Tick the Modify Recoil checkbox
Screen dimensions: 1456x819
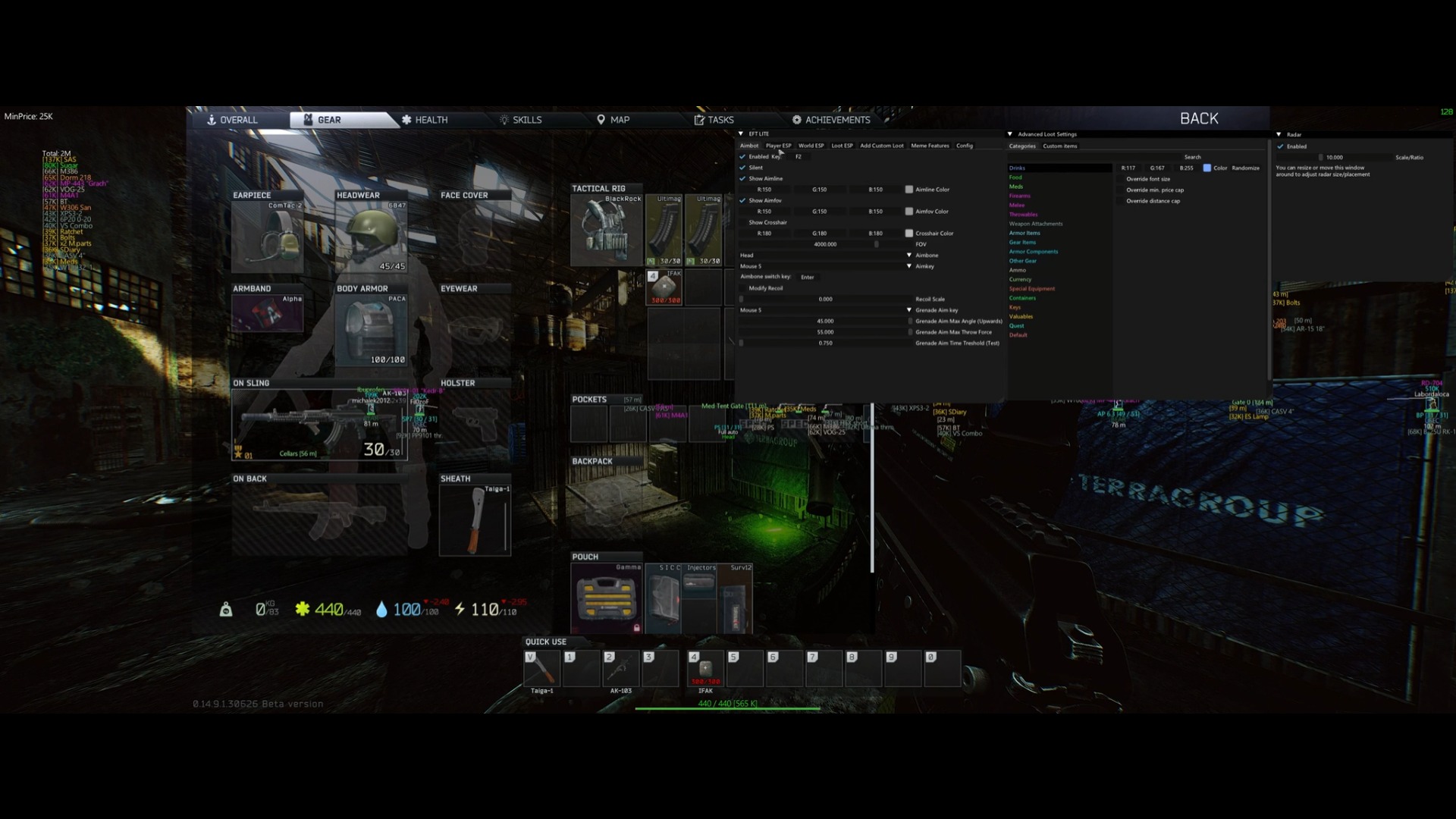point(742,288)
